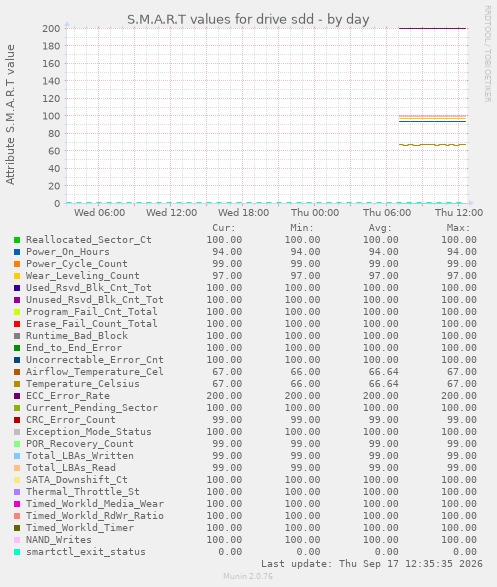Viewport: 497px width, 587px height.
Task: Click the NAND_Writes legend label
Action: pyautogui.click(x=58, y=540)
